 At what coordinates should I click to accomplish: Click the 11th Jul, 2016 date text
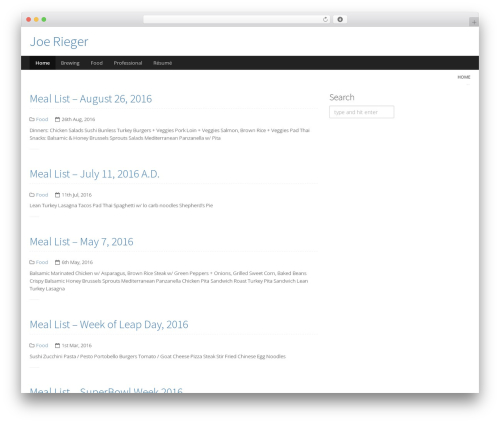pos(77,195)
